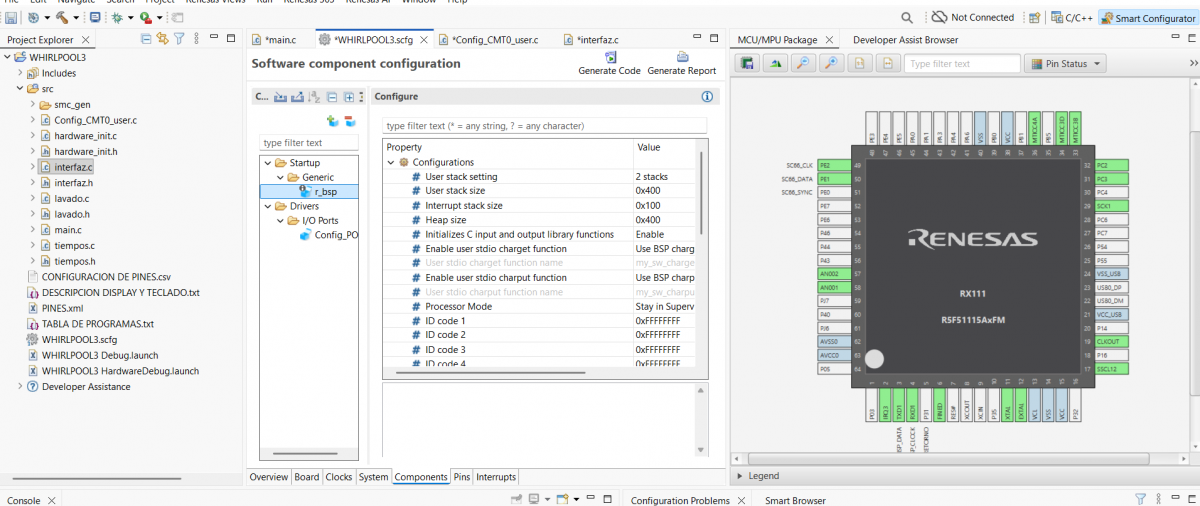Click the Save icon in the main toolbar
The width and height of the screenshot is (1200, 506).
[x=11, y=18]
